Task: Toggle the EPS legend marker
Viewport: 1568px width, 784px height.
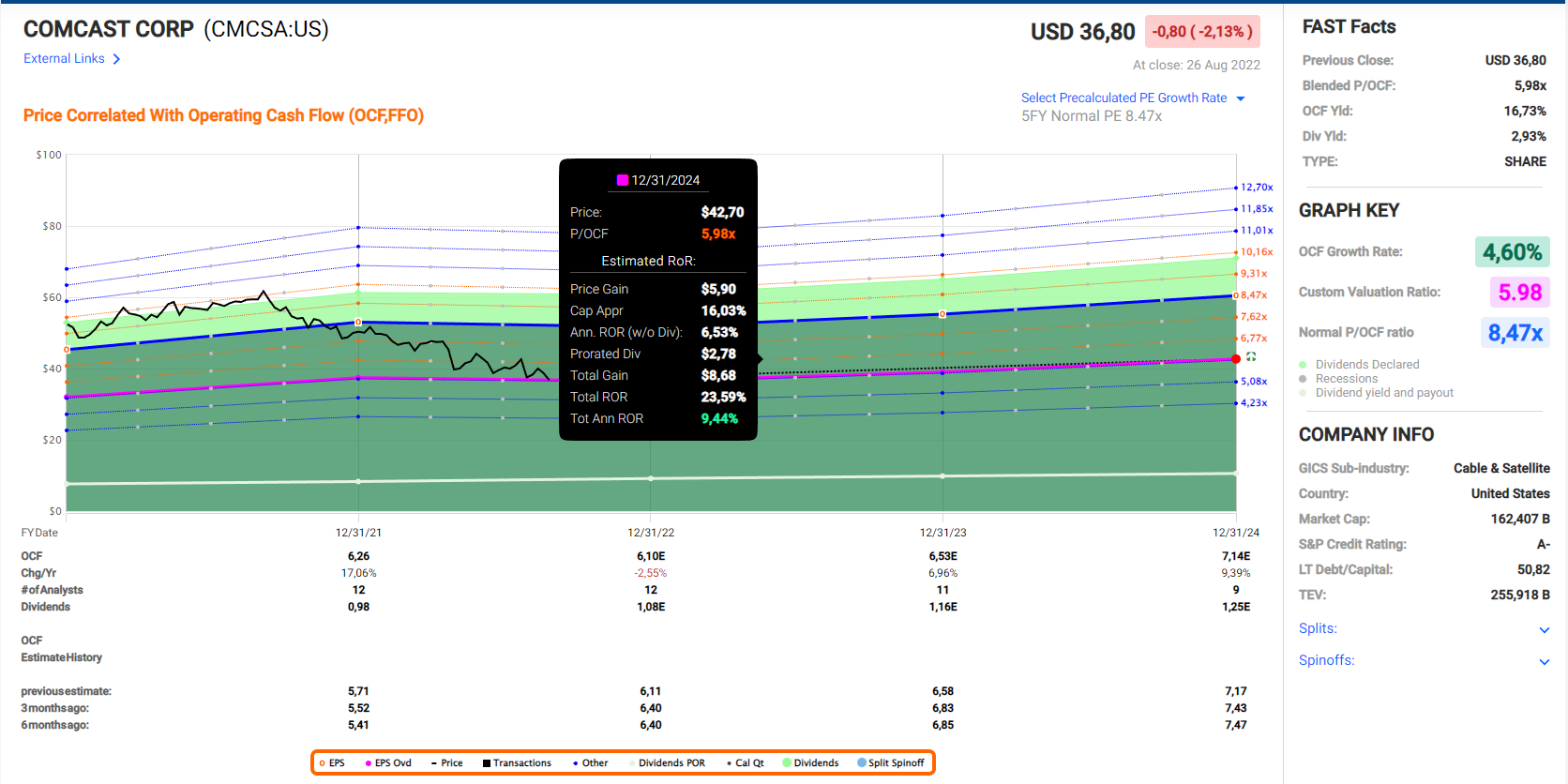Action: click(x=323, y=763)
